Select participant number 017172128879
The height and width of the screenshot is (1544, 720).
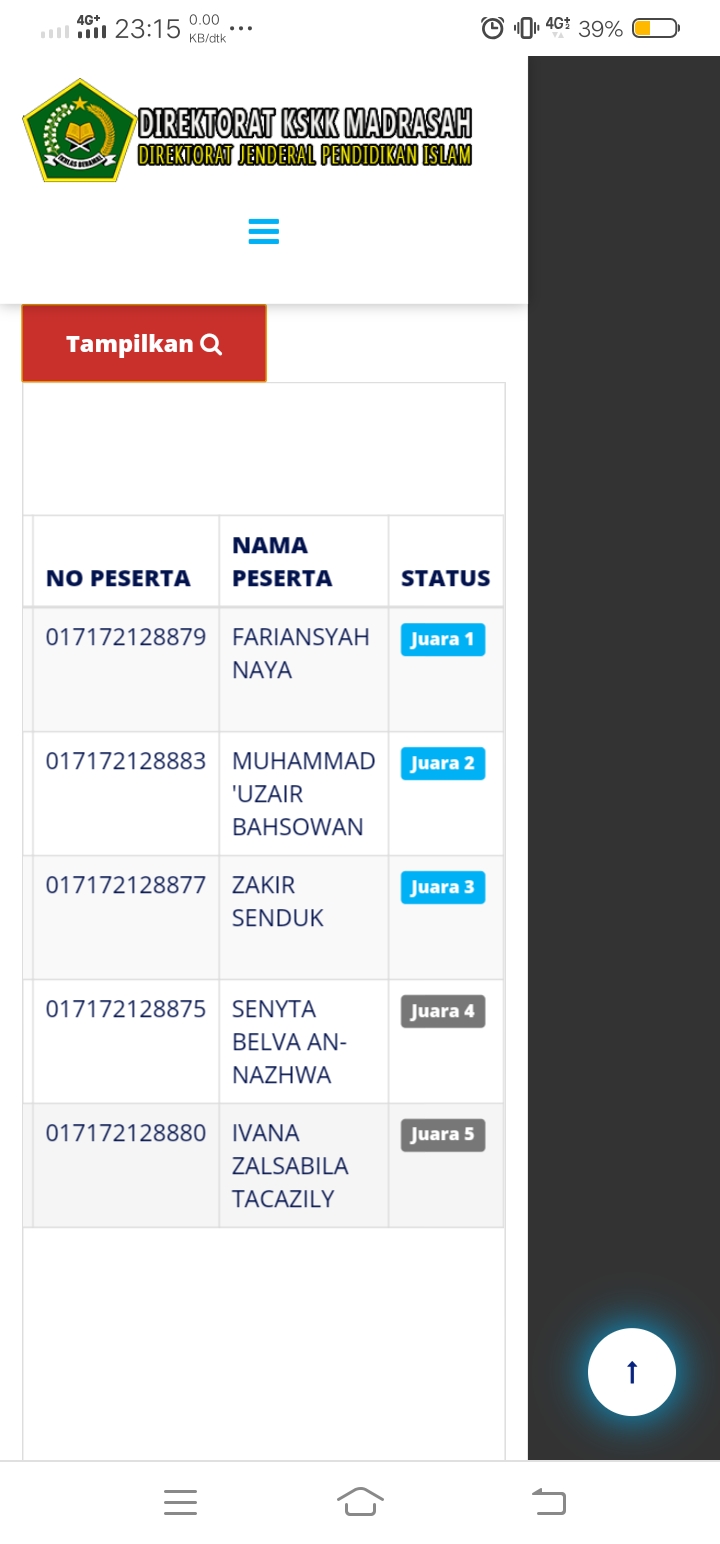tap(126, 637)
